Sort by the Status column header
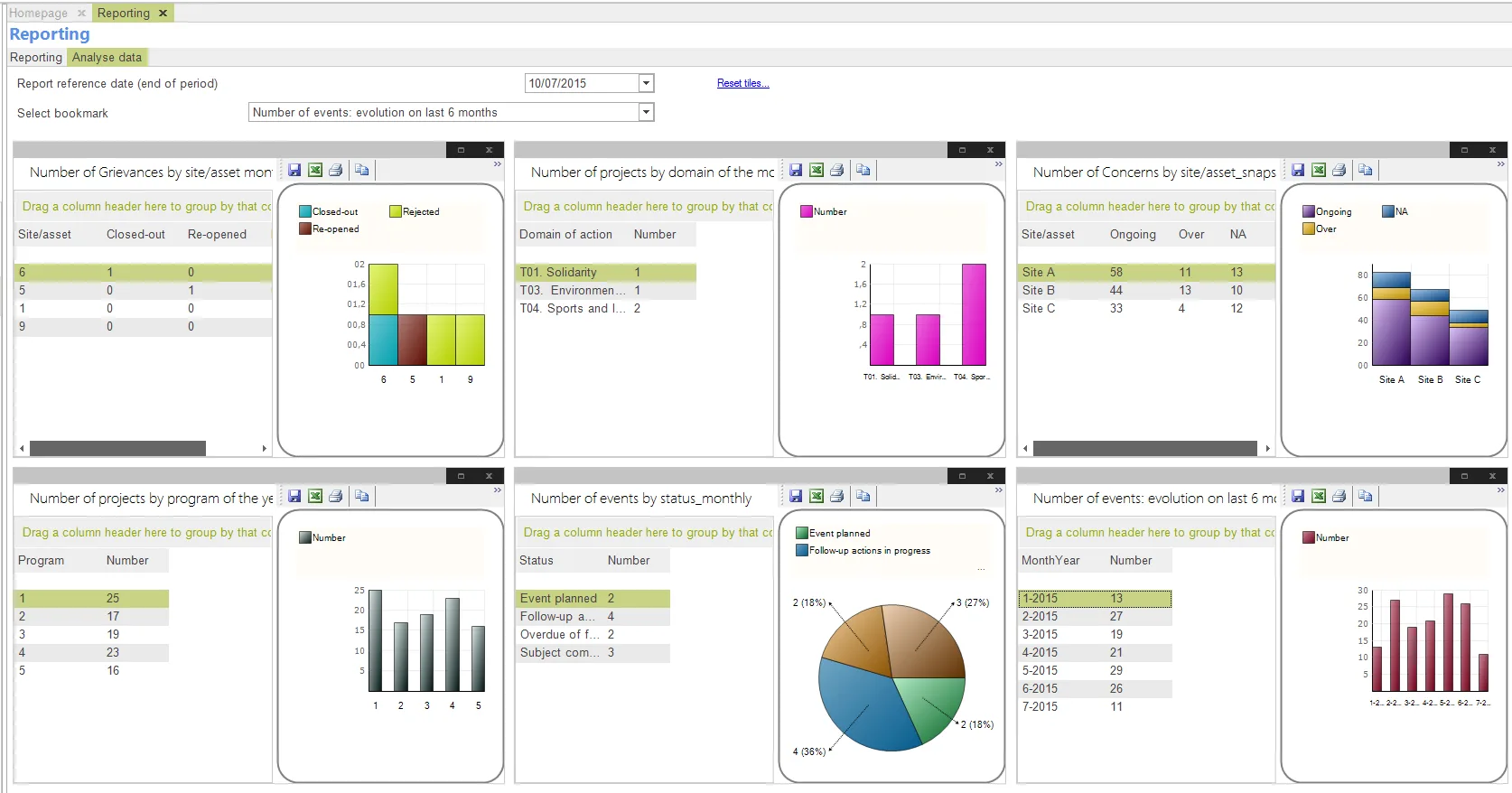 pos(537,560)
